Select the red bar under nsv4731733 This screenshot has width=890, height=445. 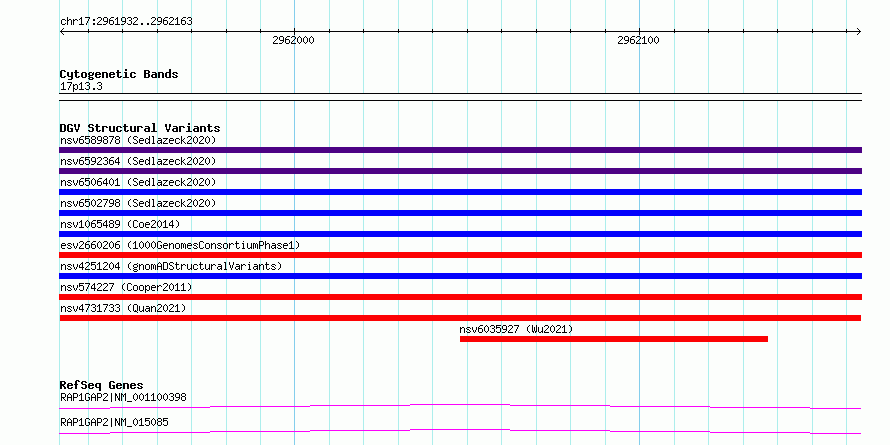(x=460, y=318)
